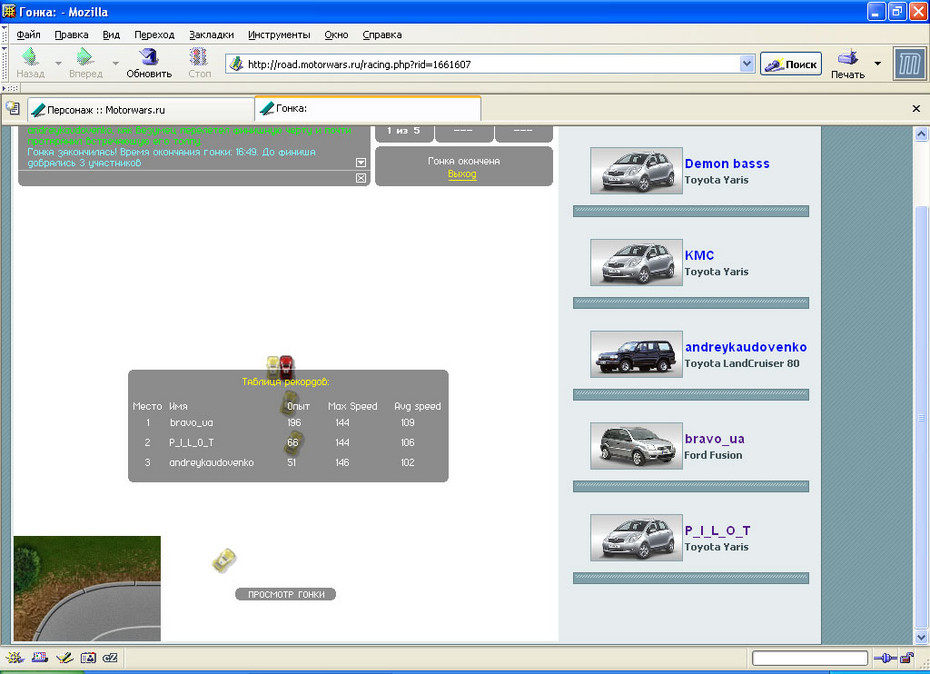Click the ПРОСМОТР ГОНКИ replay button

(286, 594)
